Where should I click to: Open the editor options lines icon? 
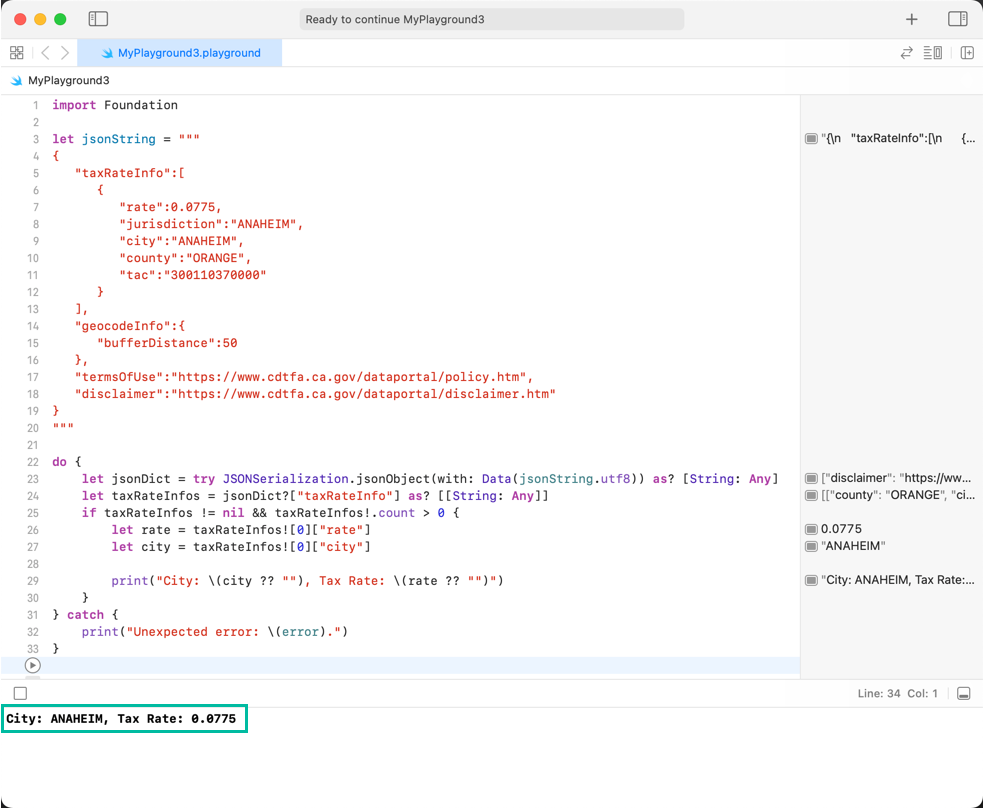[933, 53]
